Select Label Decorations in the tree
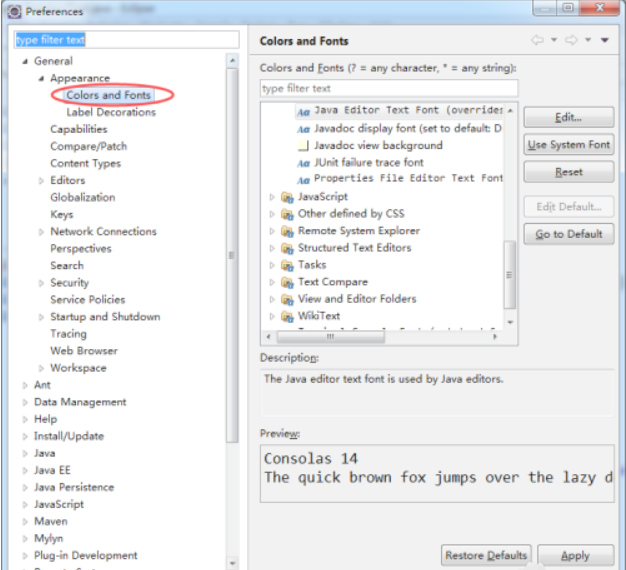 click(x=110, y=112)
